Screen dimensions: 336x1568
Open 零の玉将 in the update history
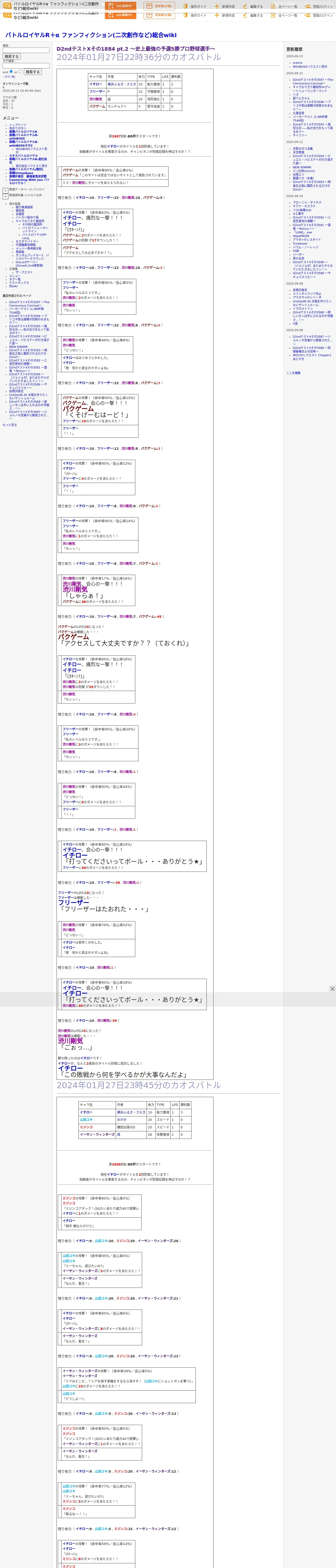[298, 258]
